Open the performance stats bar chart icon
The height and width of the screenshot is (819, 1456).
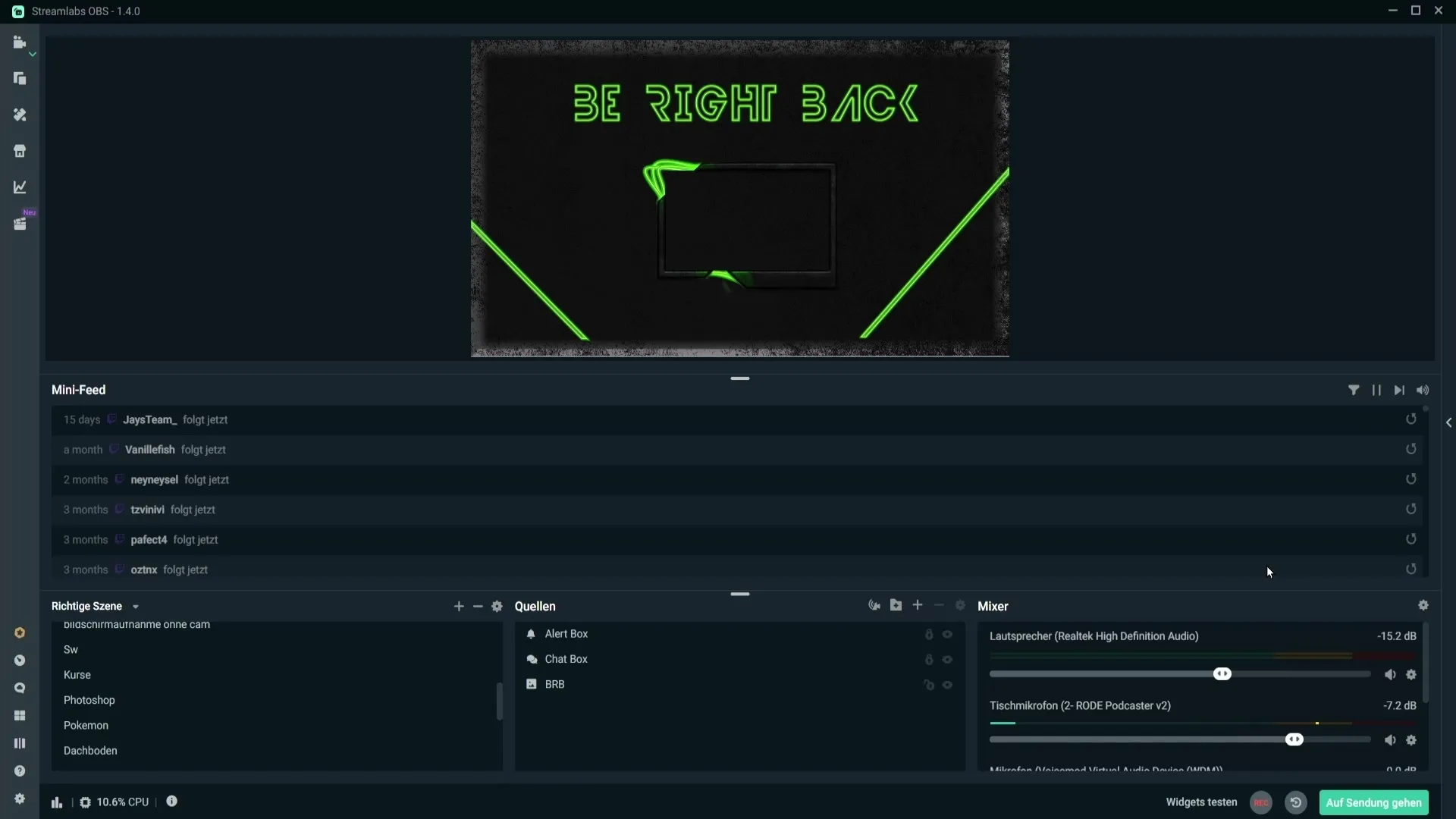[x=57, y=802]
